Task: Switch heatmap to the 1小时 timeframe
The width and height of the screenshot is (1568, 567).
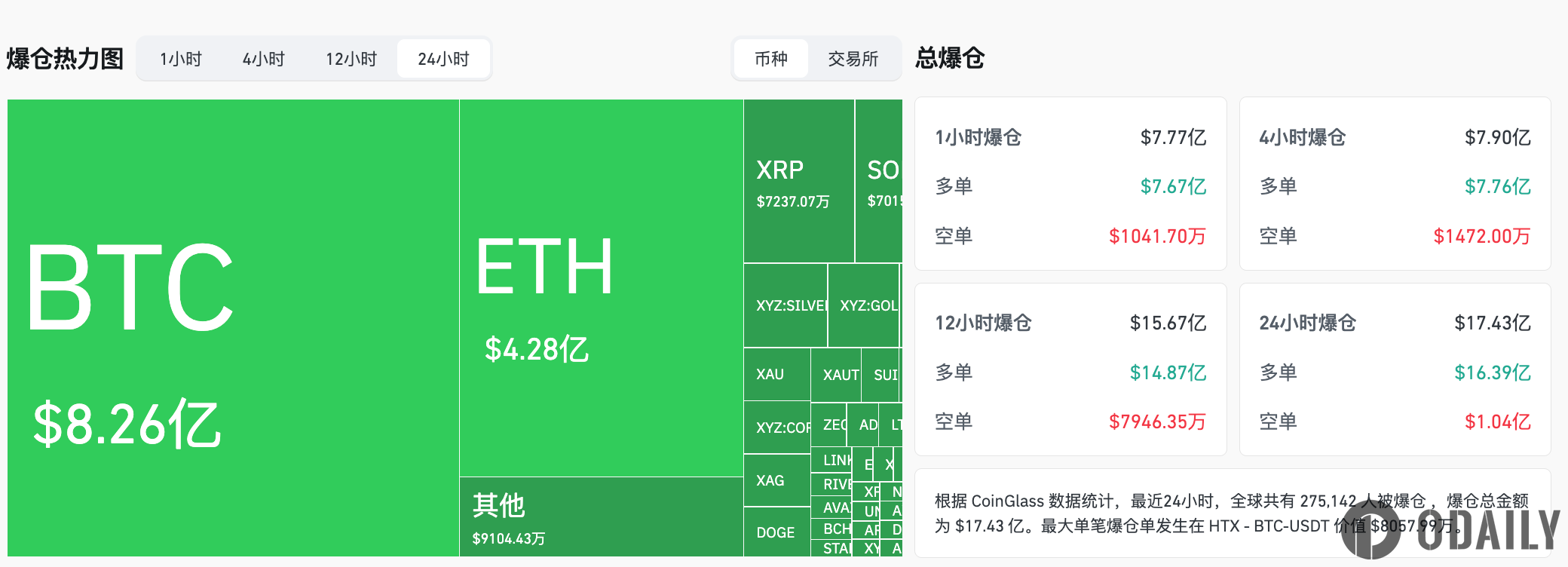Action: click(x=181, y=59)
